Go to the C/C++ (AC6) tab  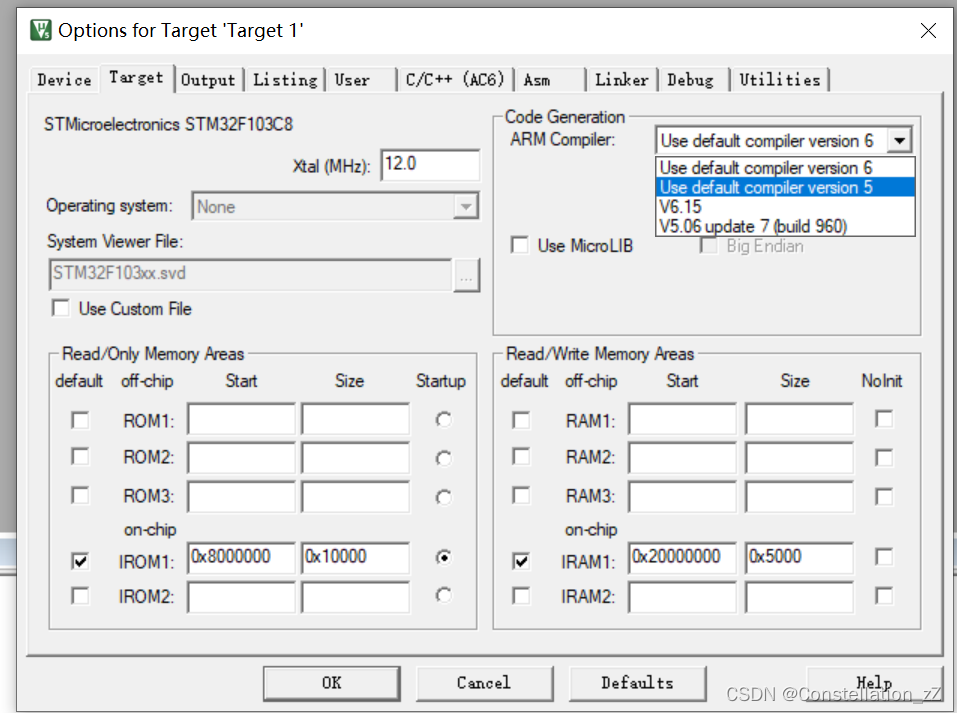coord(455,80)
